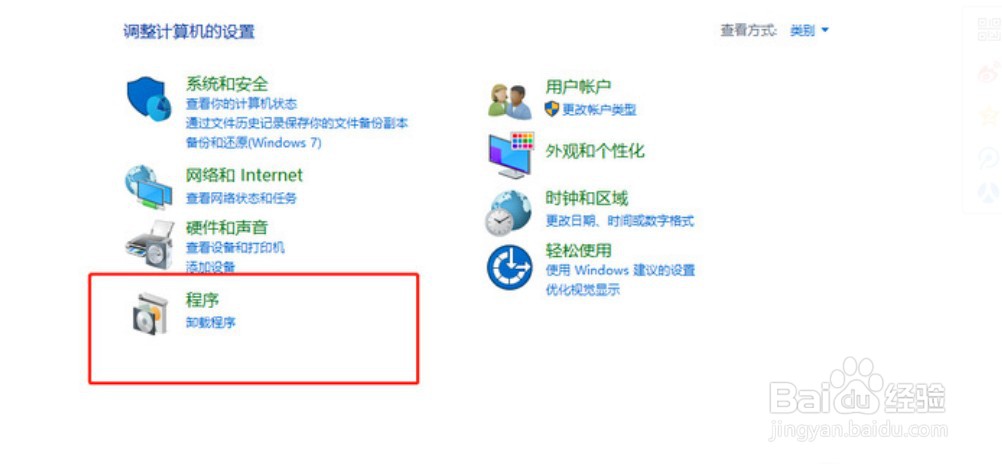
Task: Click the User Accounts people icon
Action: pos(510,101)
